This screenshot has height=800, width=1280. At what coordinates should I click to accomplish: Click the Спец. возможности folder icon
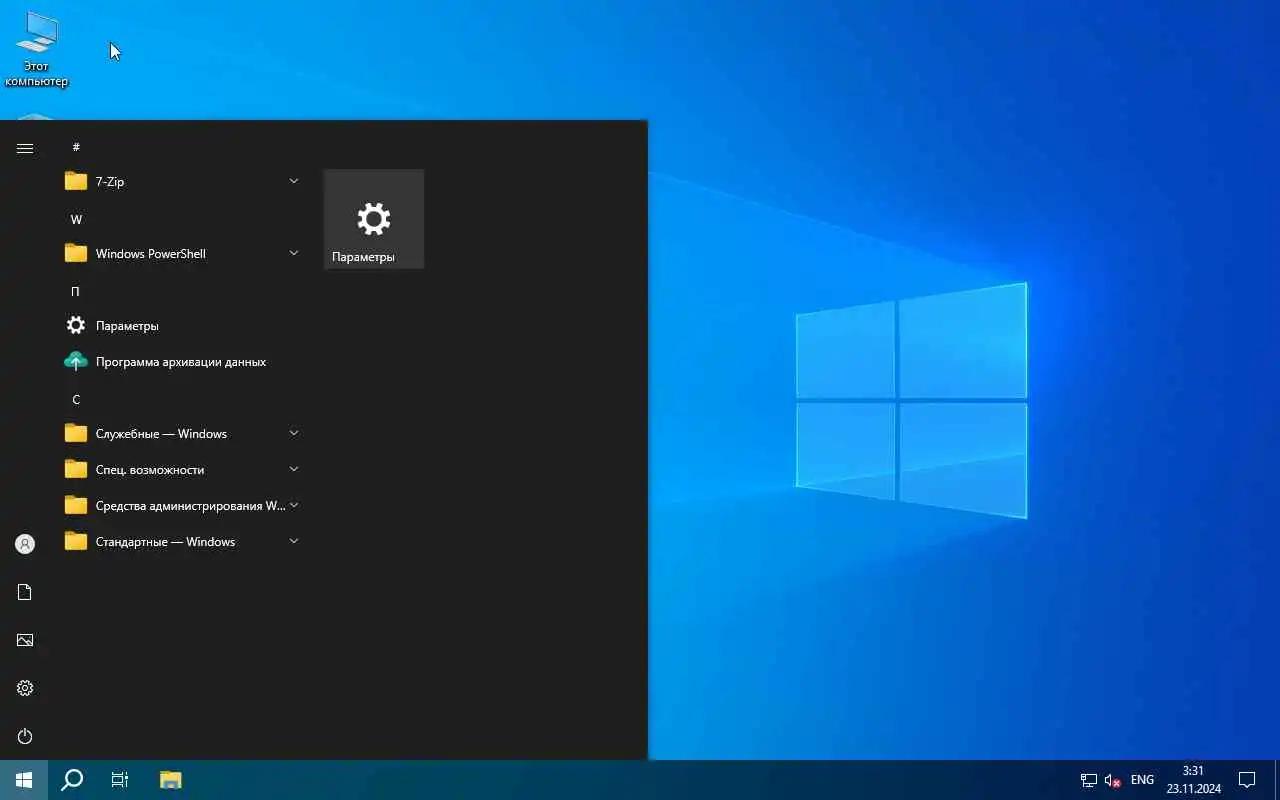[x=76, y=469]
